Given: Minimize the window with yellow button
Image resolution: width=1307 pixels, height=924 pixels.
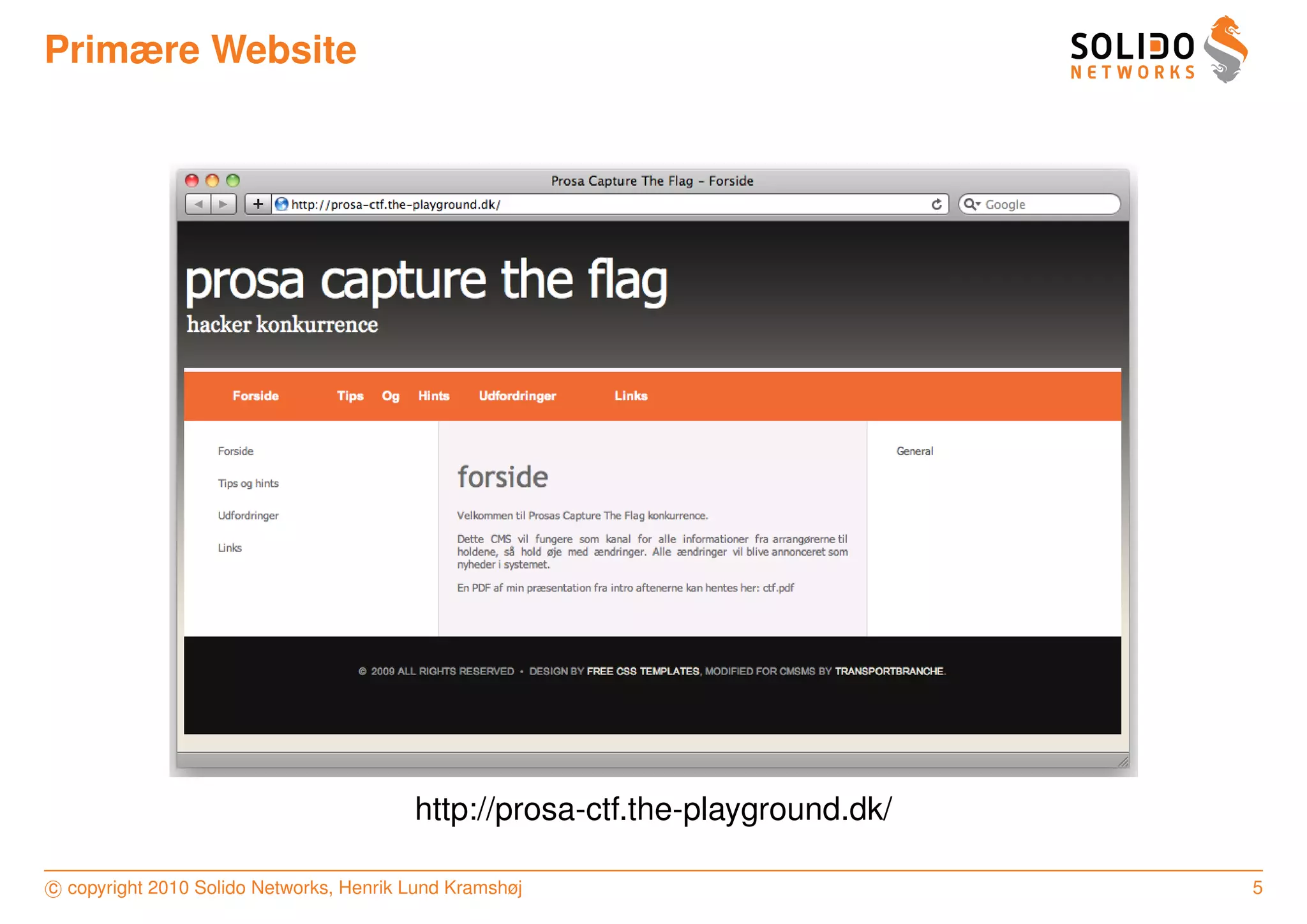Looking at the screenshot, I should click(x=213, y=181).
